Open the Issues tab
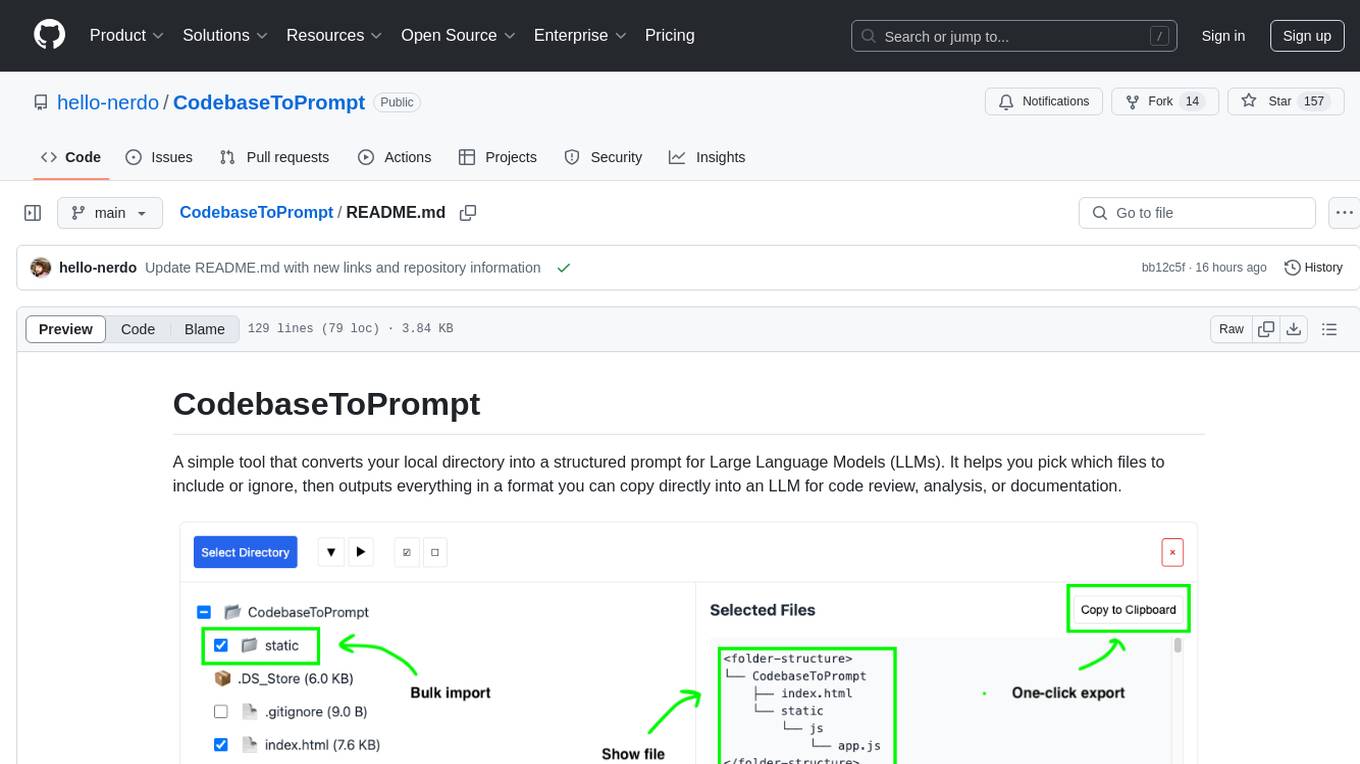The height and width of the screenshot is (764, 1360). tap(159, 157)
